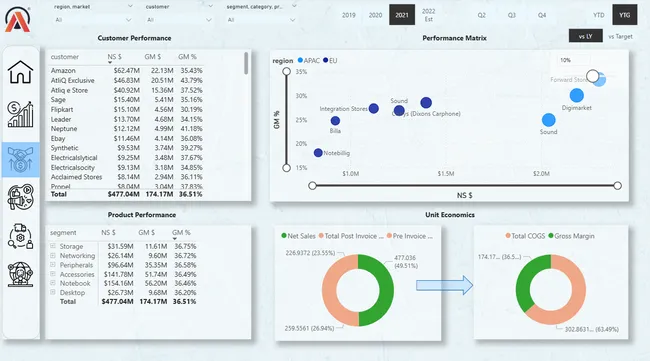Expand the customer slicer header chevron
650x361 pixels.
coord(211,6)
